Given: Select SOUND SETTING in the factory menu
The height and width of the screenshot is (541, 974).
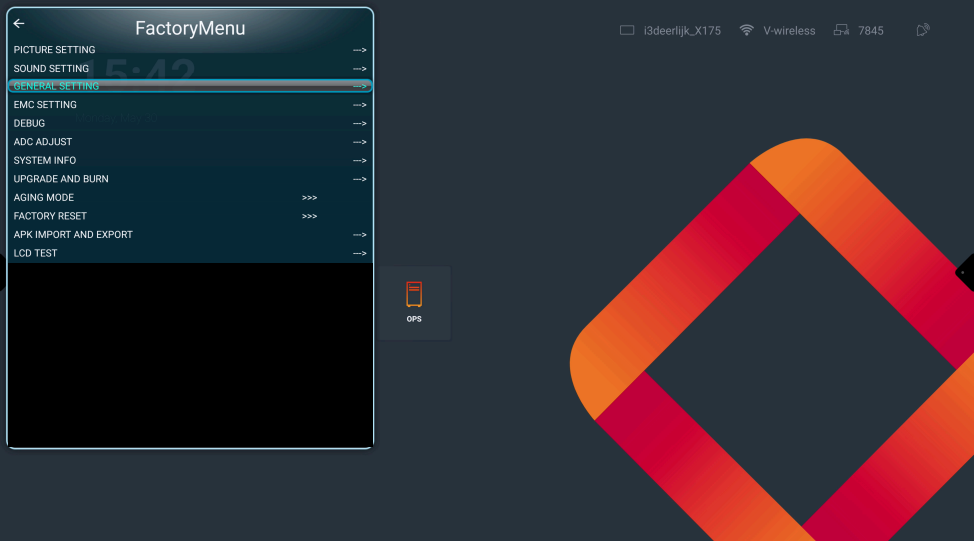Looking at the screenshot, I should pos(51,69).
